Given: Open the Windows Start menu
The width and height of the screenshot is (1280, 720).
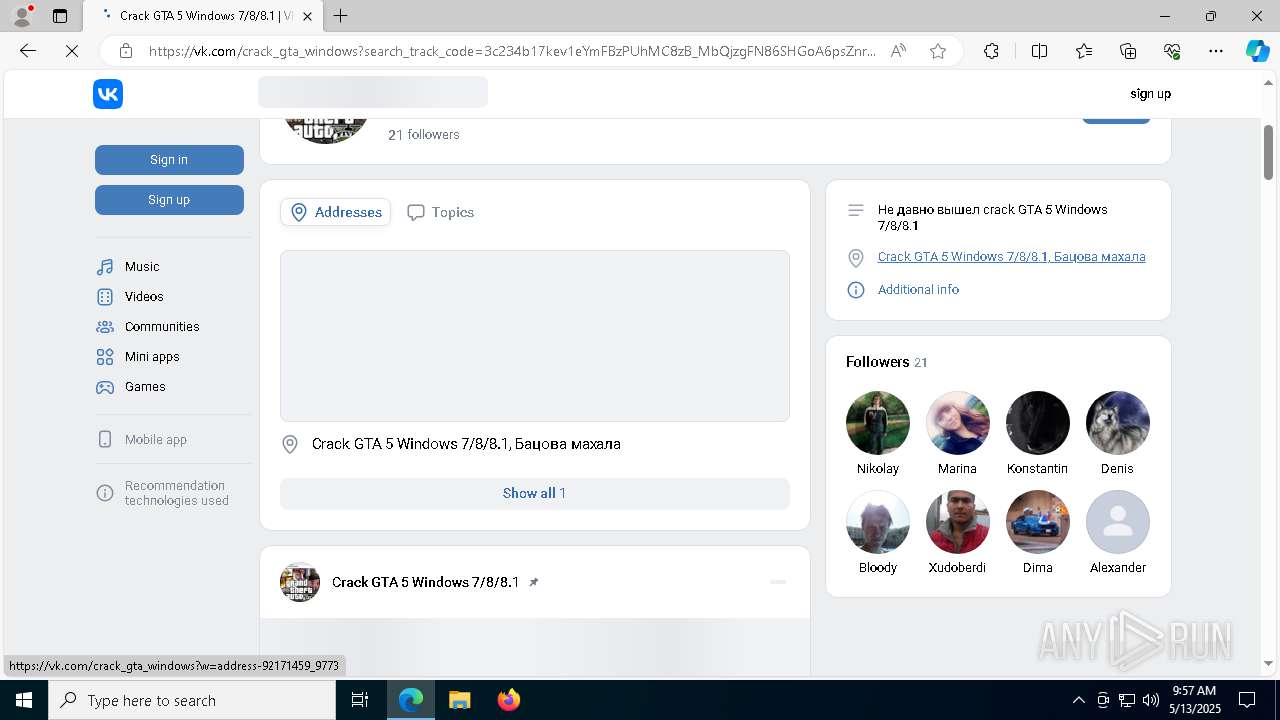Looking at the screenshot, I should pos(24,700).
